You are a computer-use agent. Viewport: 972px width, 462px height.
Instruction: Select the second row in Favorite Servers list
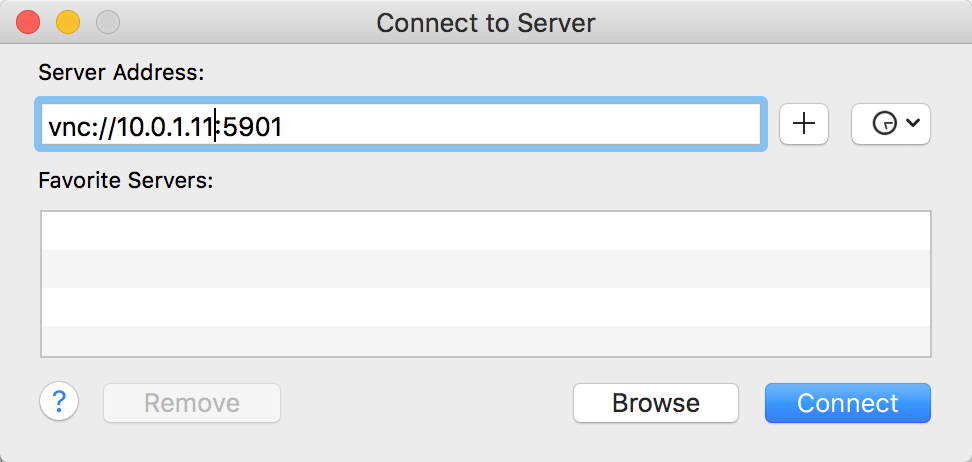click(x=485, y=269)
